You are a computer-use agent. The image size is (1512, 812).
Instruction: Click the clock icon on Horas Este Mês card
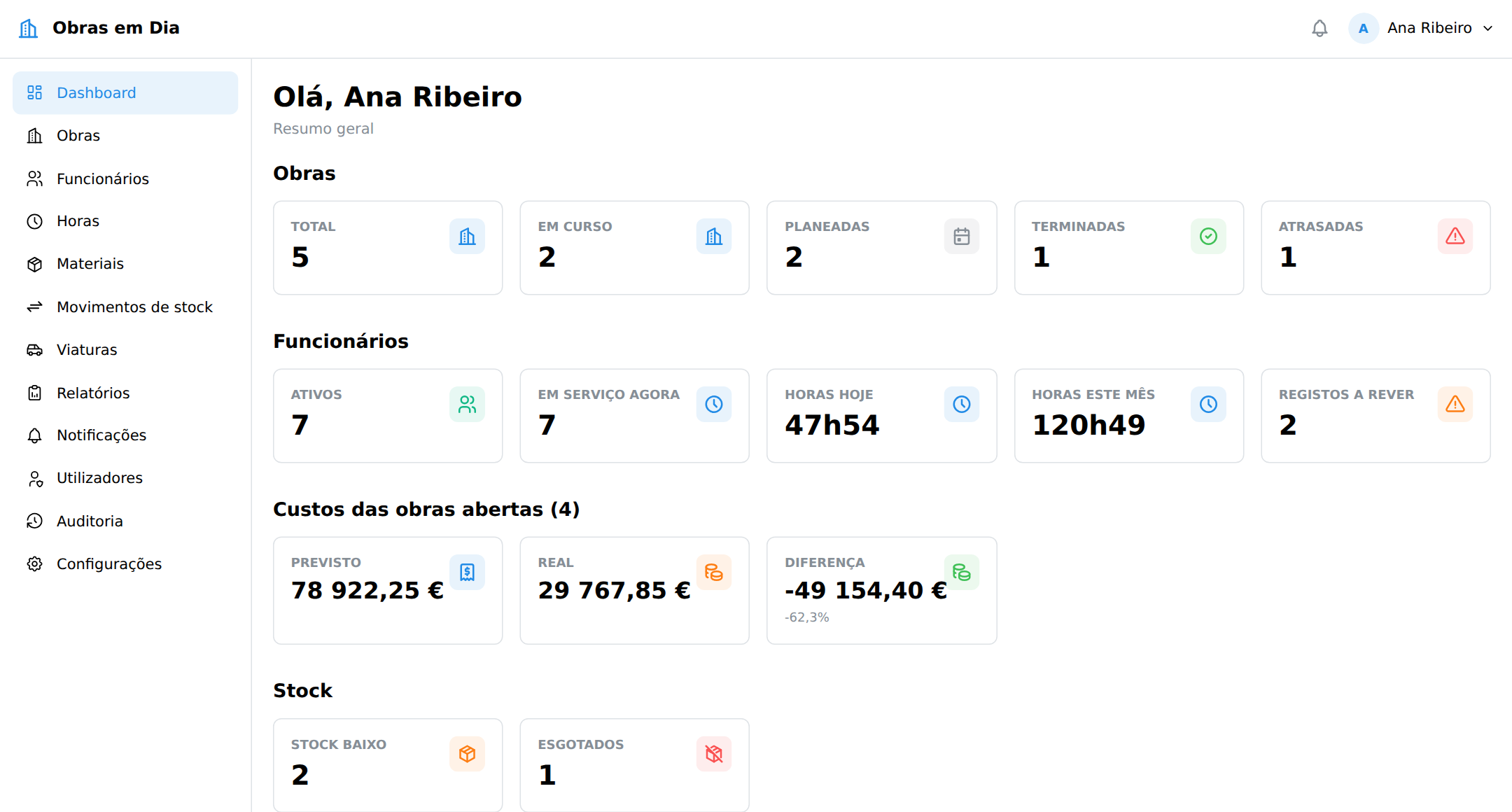click(1208, 405)
